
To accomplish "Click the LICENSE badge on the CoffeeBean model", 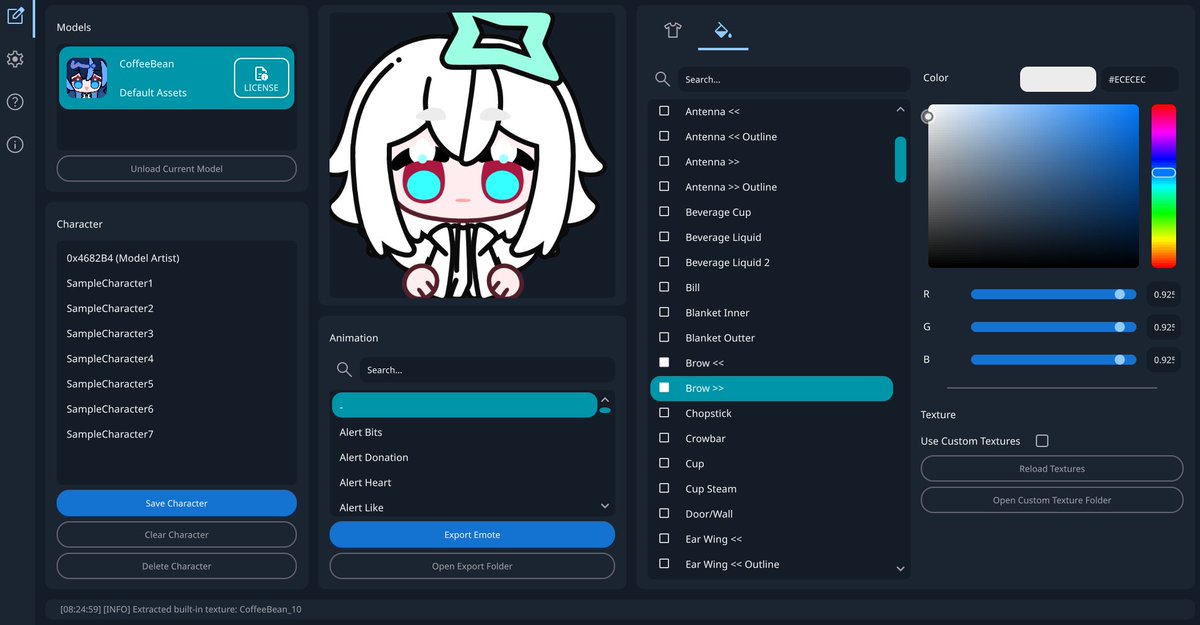I will click(261, 77).
